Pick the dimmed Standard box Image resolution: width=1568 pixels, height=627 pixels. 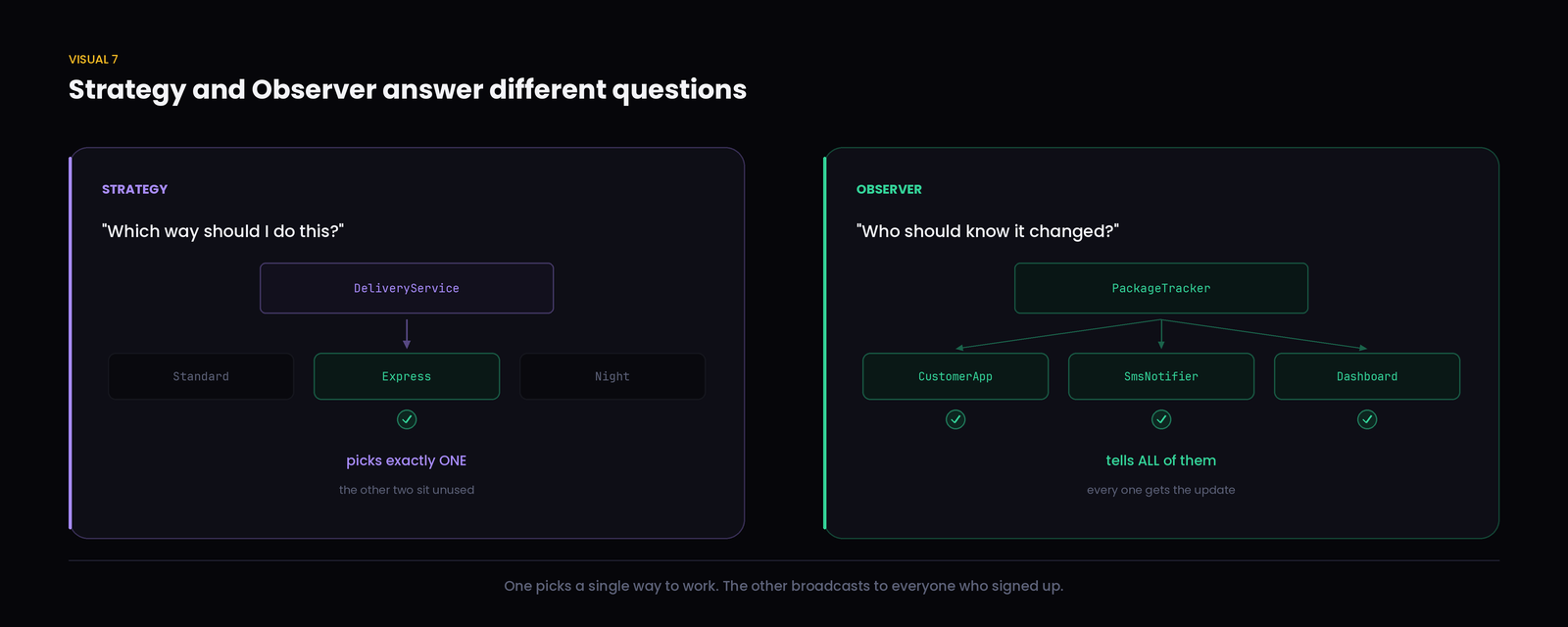click(201, 376)
